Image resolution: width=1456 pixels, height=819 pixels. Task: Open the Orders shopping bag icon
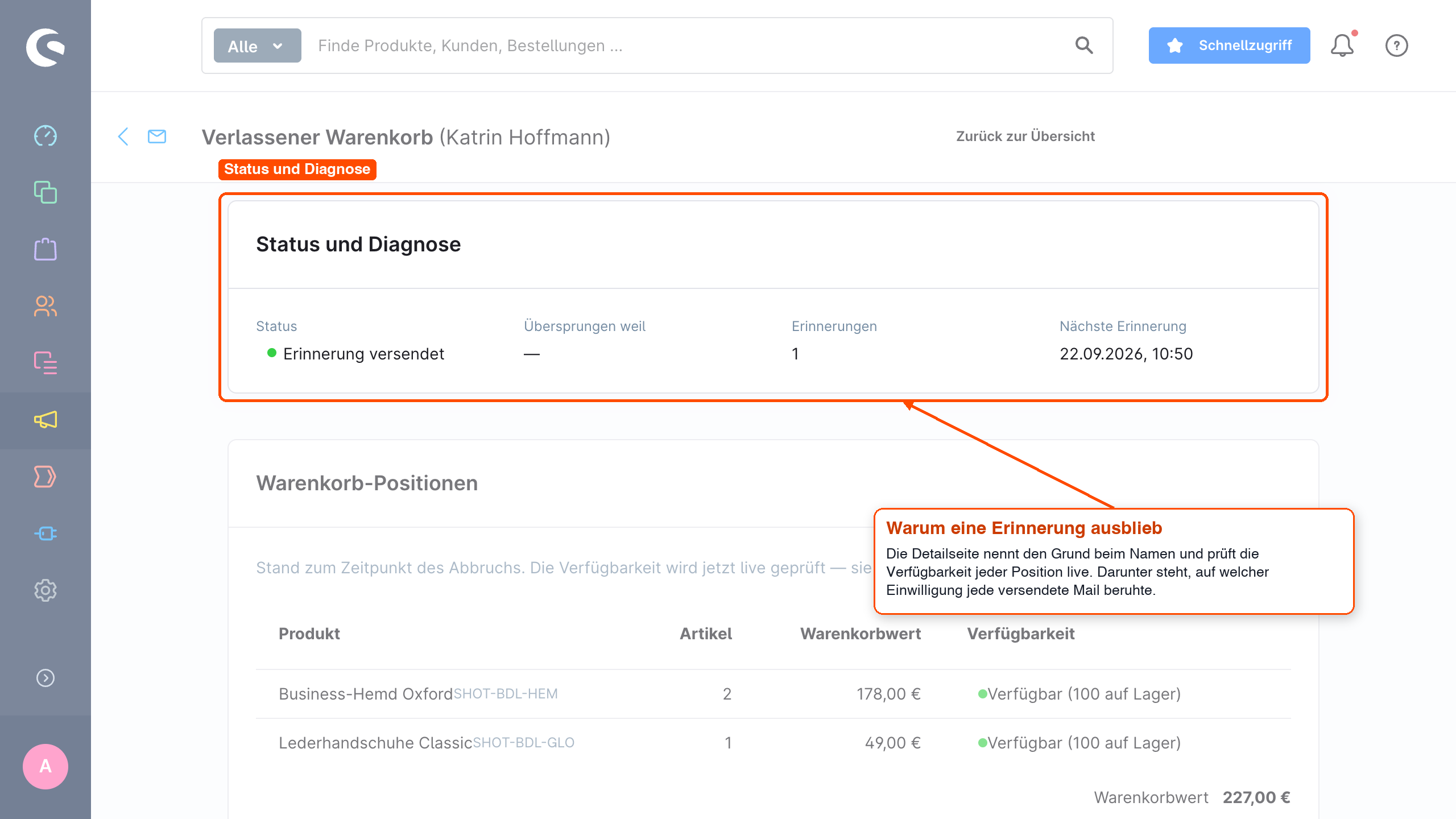pos(45,249)
